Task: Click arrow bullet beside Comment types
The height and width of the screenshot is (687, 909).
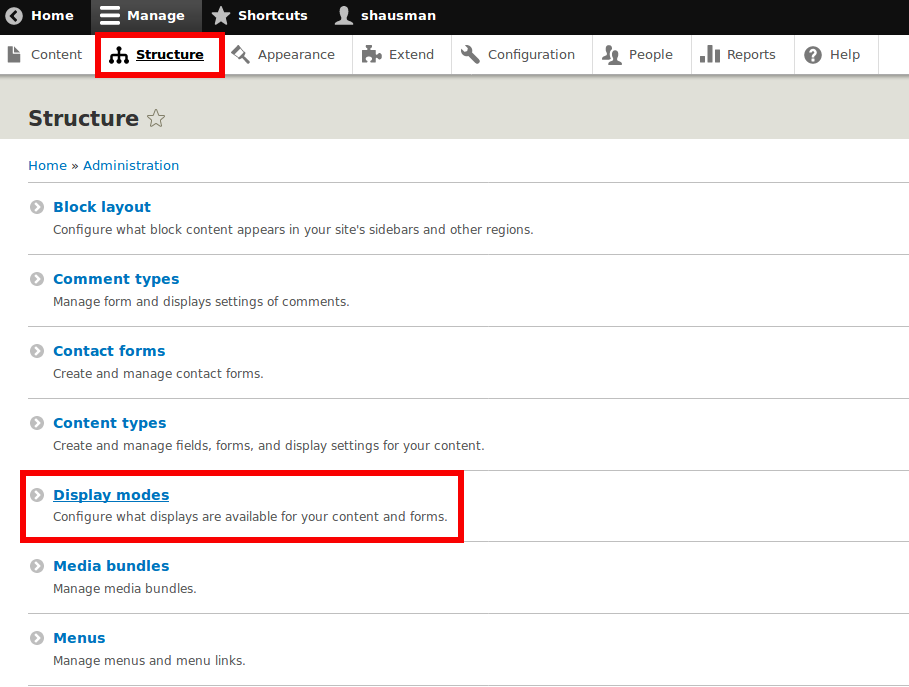Action: click(x=37, y=279)
